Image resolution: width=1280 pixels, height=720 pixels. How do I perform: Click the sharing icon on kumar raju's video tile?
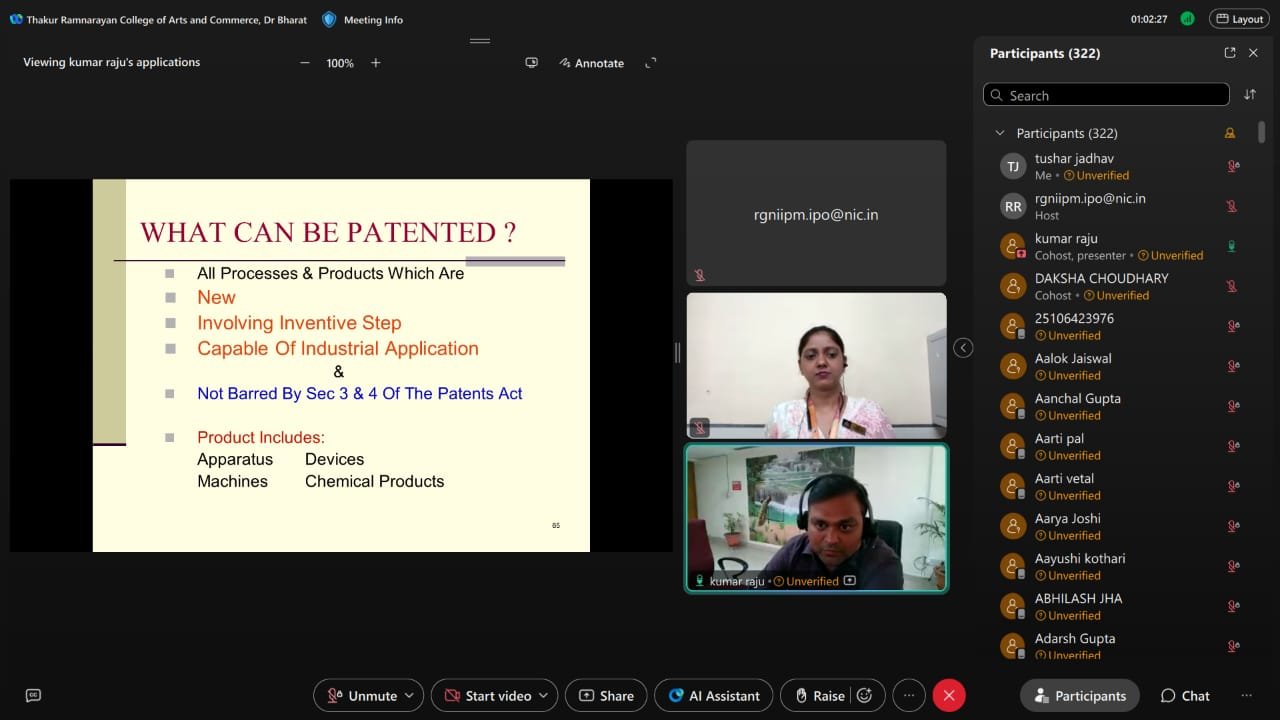click(850, 581)
